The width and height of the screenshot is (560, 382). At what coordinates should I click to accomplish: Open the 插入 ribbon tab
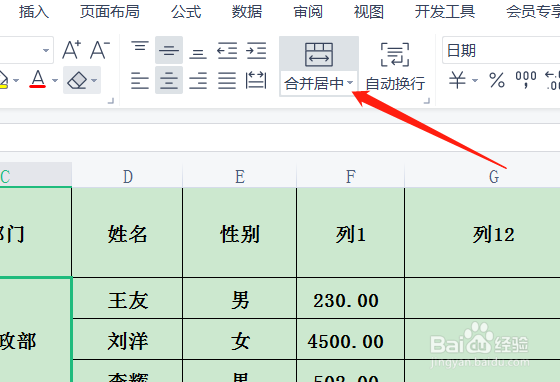click(34, 12)
